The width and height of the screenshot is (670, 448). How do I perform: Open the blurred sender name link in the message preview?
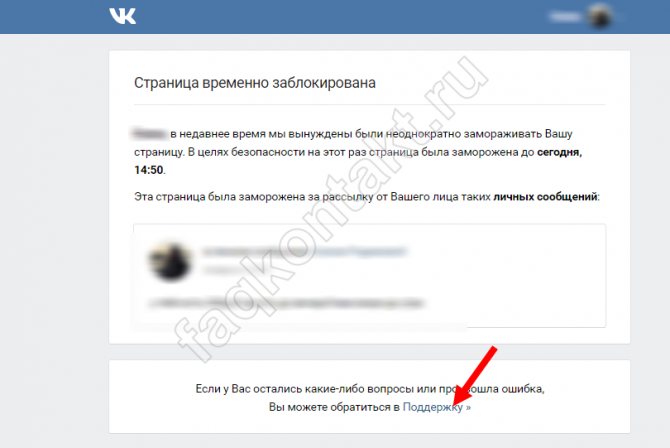(304, 251)
